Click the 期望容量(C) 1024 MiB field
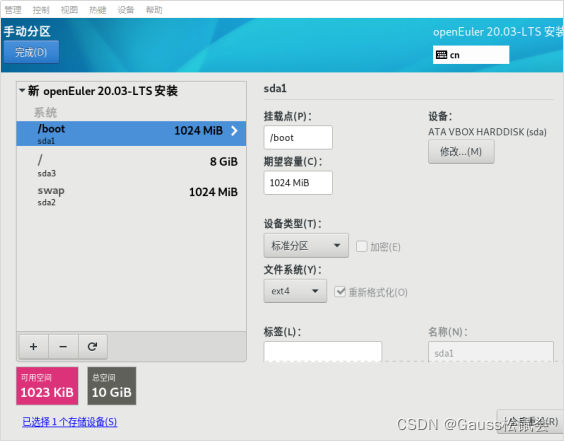Screen dimensions: 565x442 pyautogui.click(x=298, y=183)
